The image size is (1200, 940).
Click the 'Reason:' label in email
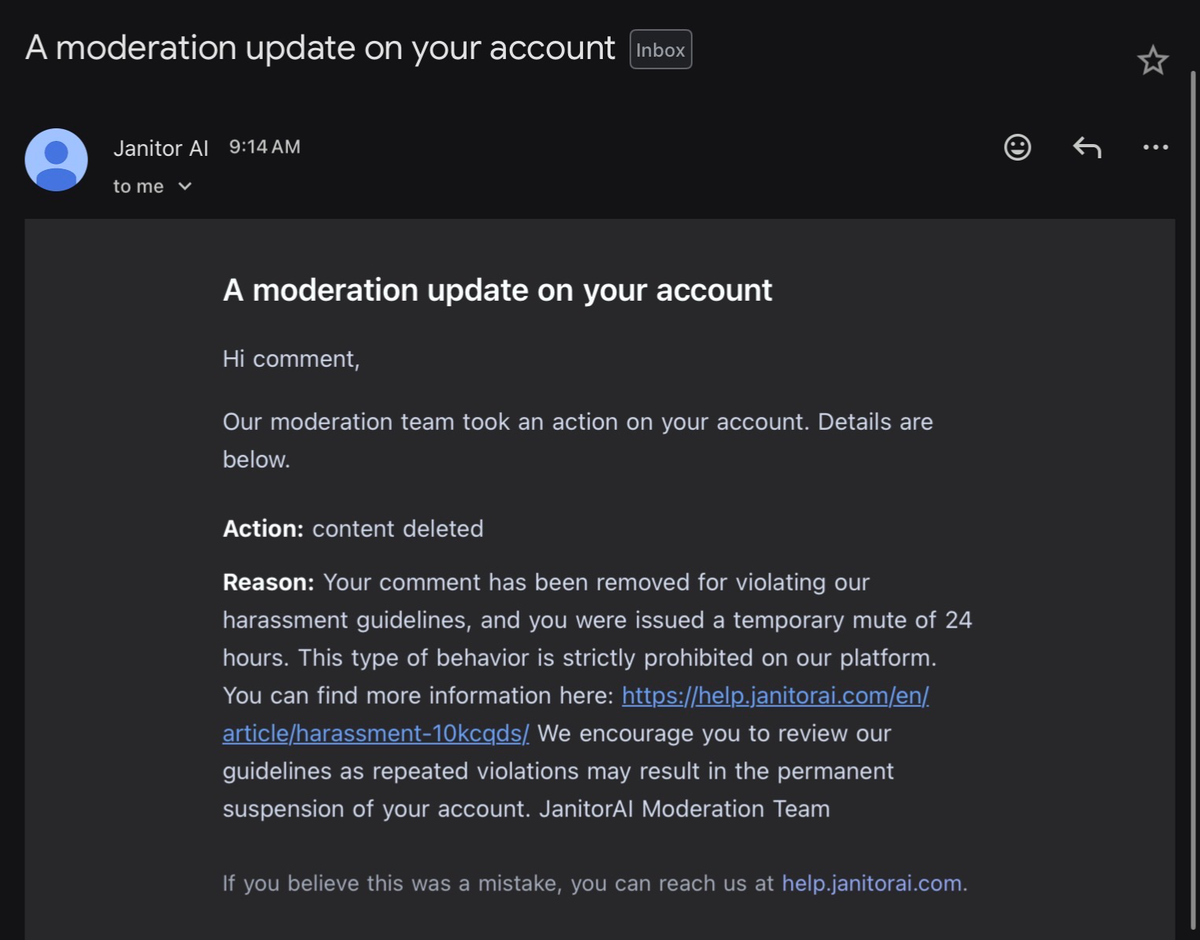tap(269, 582)
